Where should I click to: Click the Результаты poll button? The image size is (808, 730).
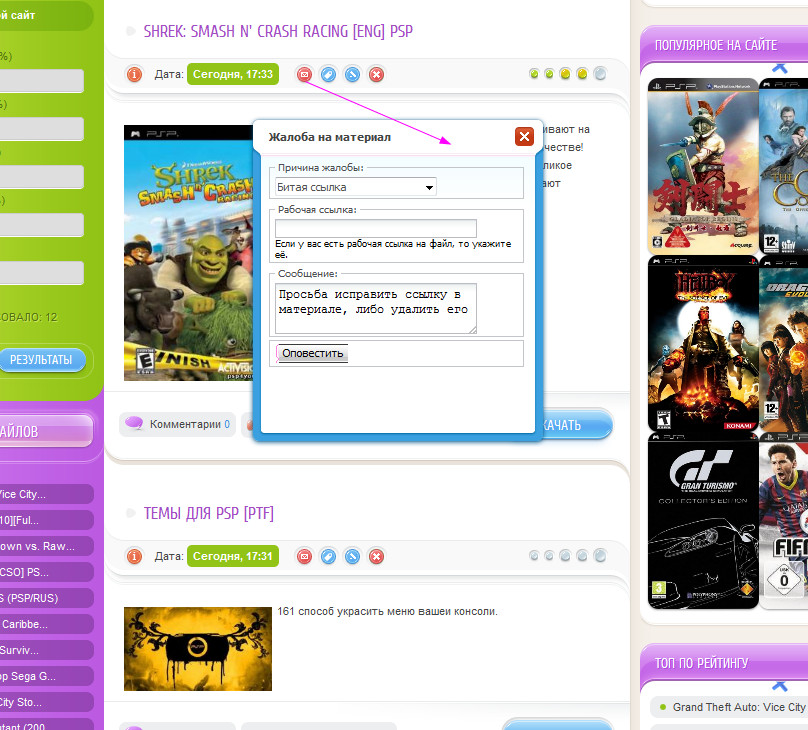[41, 360]
